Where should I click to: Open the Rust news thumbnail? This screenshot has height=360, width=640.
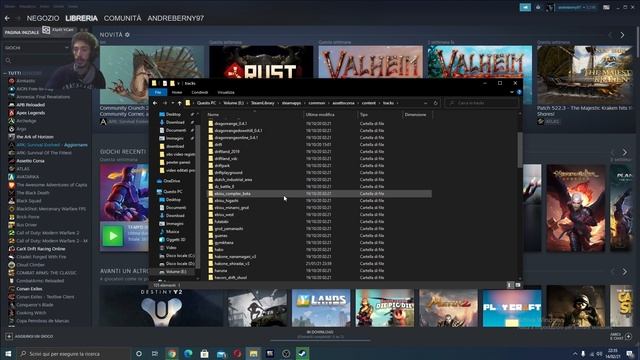pyautogui.click(x=261, y=62)
